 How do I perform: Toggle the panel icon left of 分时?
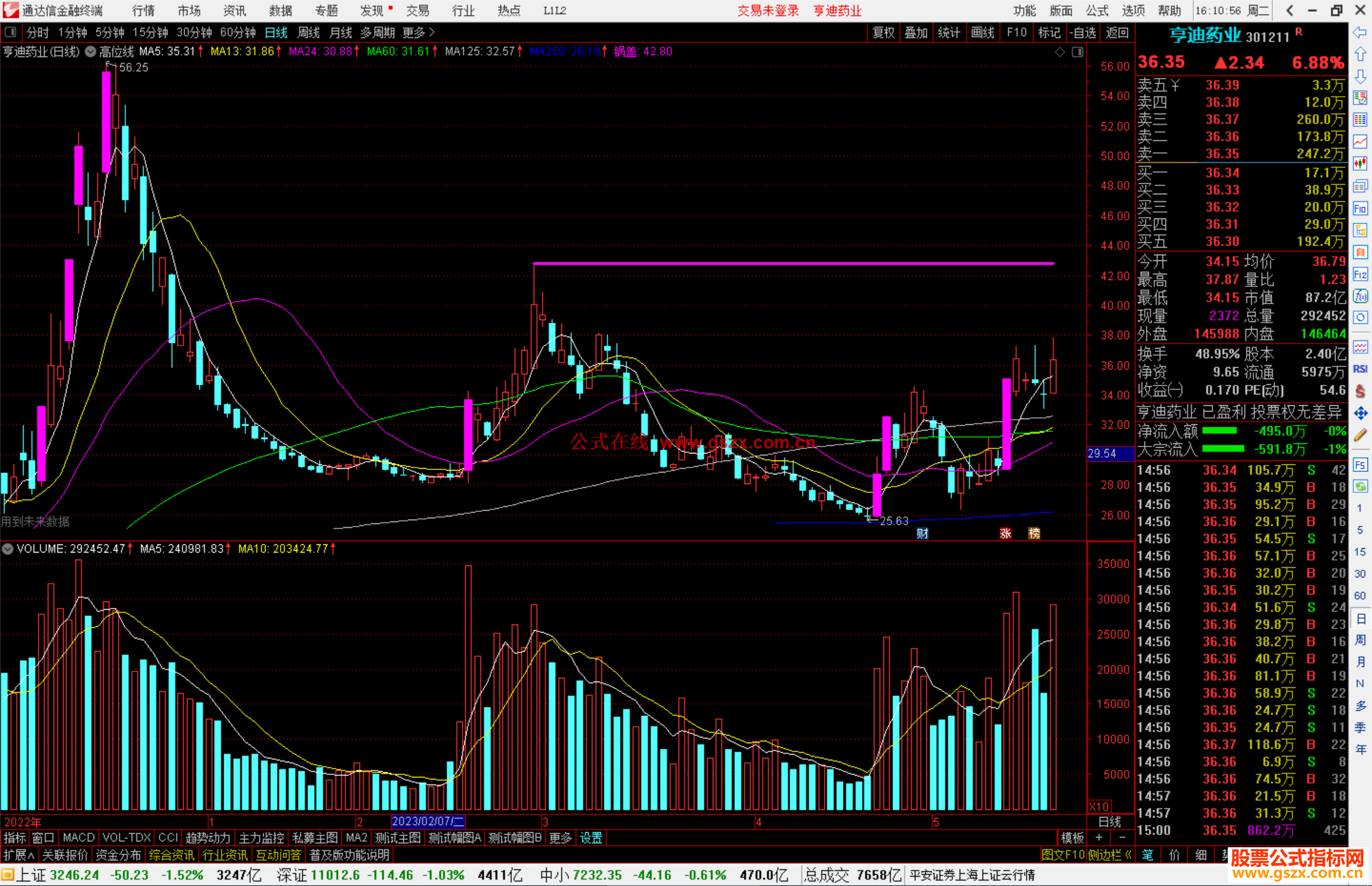[x=10, y=32]
